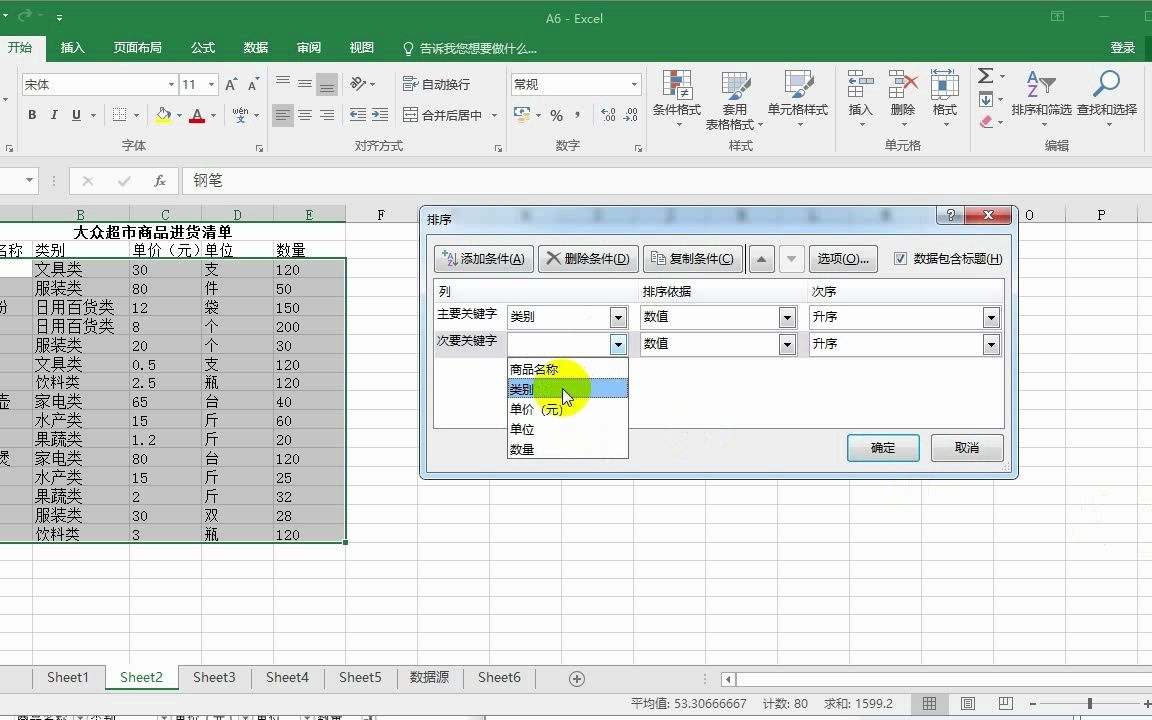The width and height of the screenshot is (1152, 720).
Task: Toggle 自动换行 (Wrap Text)
Action: point(439,84)
